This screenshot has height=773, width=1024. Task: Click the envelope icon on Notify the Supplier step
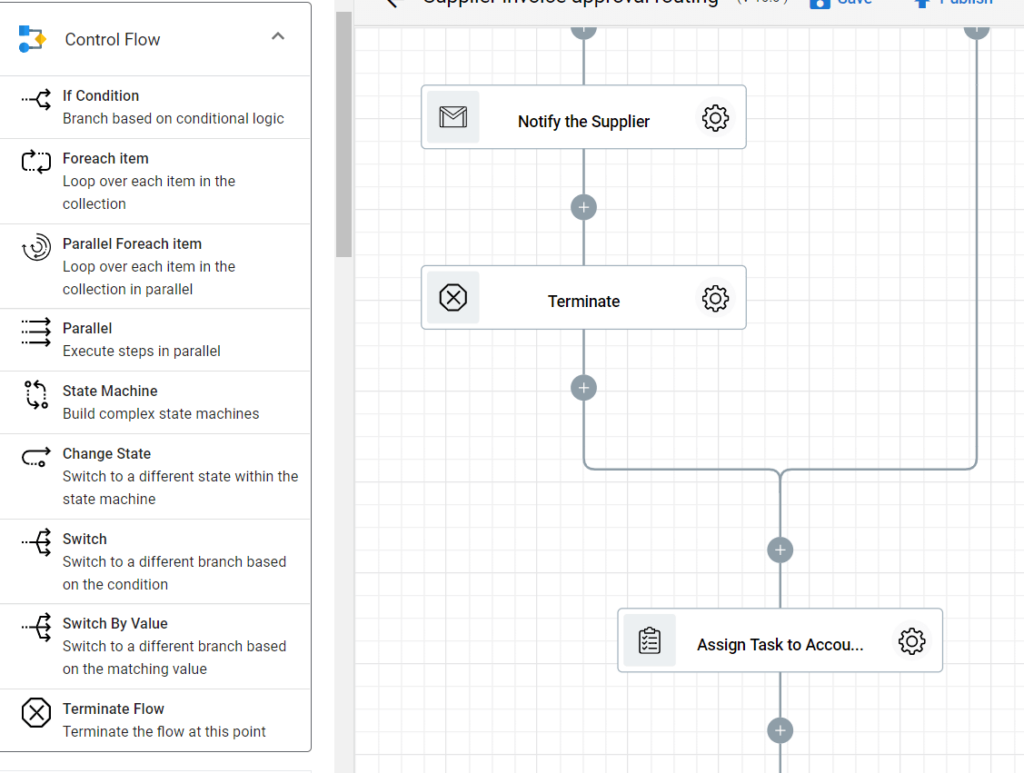coord(453,117)
